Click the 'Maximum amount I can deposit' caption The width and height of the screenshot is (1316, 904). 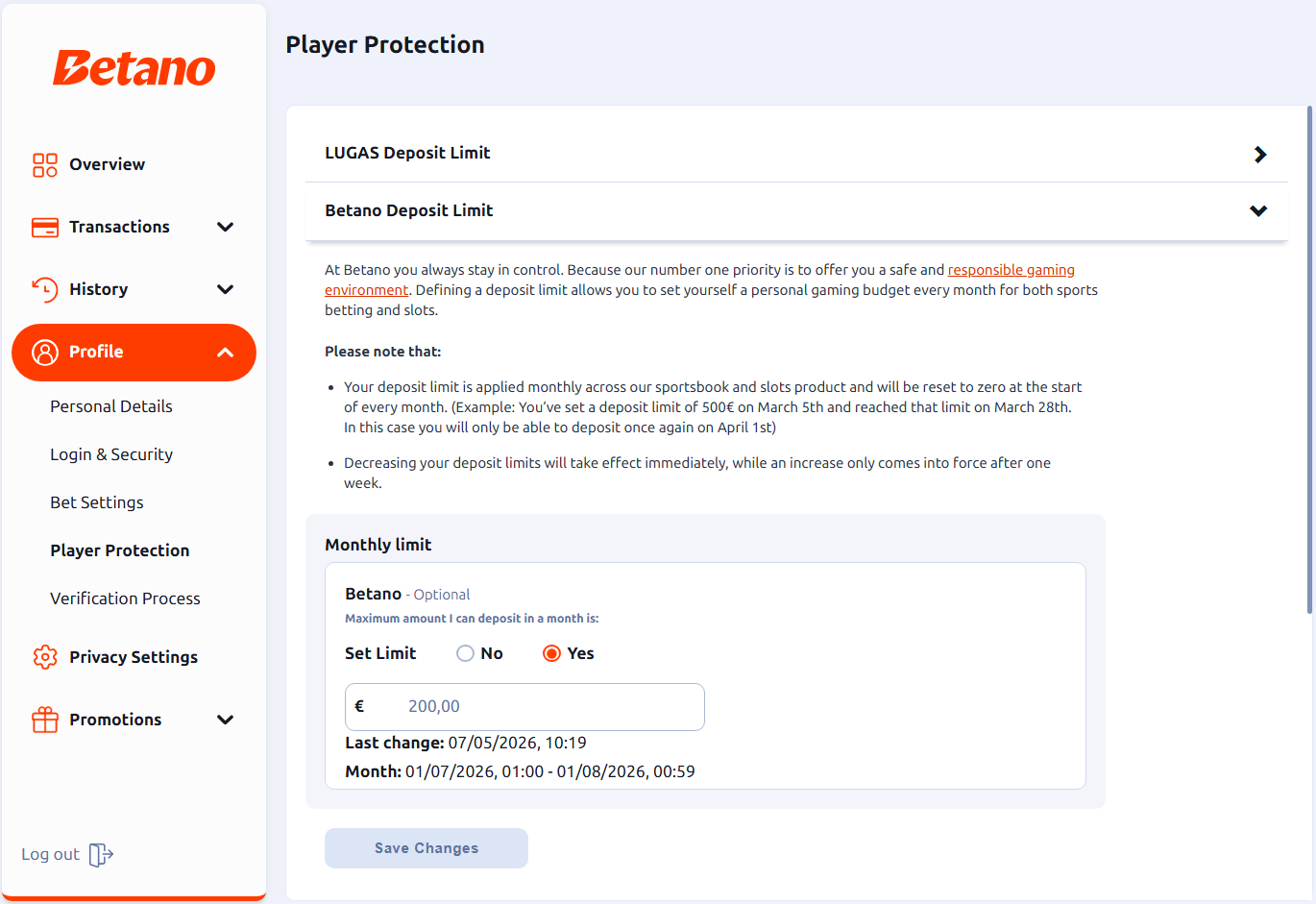pos(472,619)
